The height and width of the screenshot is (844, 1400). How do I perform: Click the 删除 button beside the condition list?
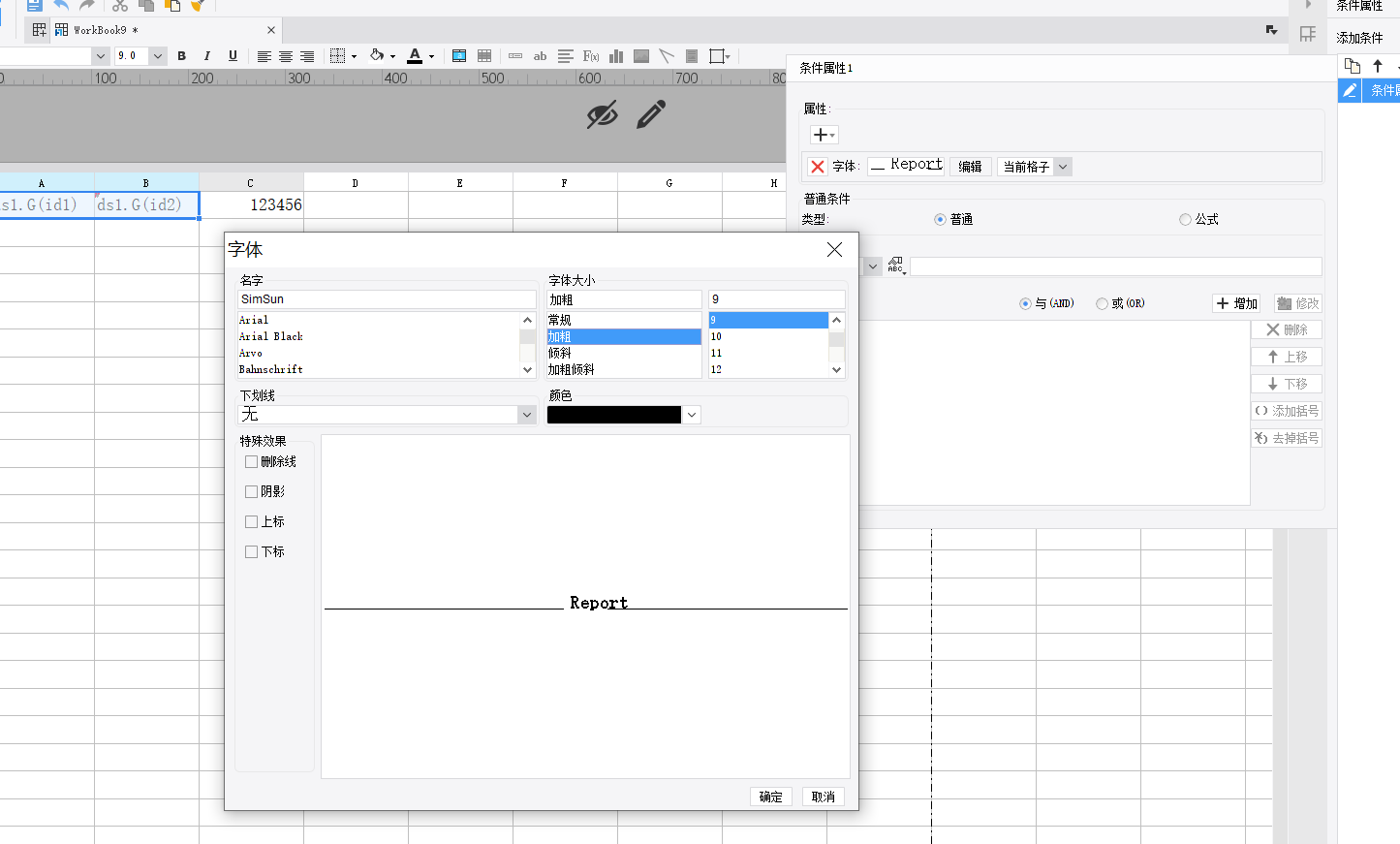click(x=1287, y=330)
